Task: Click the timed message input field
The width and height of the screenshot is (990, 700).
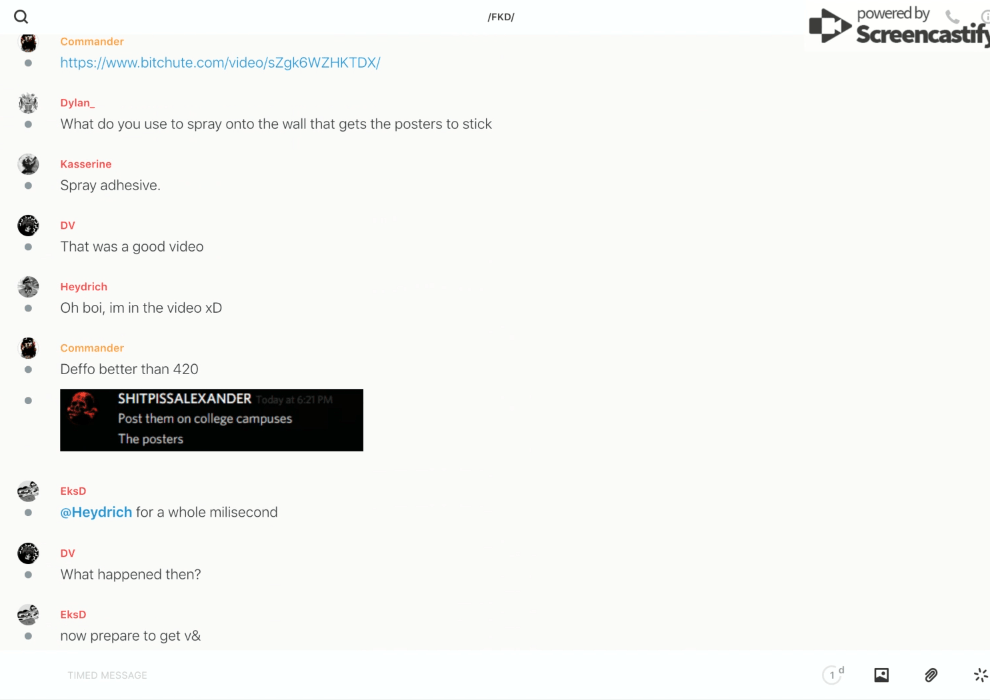Action: coord(400,675)
